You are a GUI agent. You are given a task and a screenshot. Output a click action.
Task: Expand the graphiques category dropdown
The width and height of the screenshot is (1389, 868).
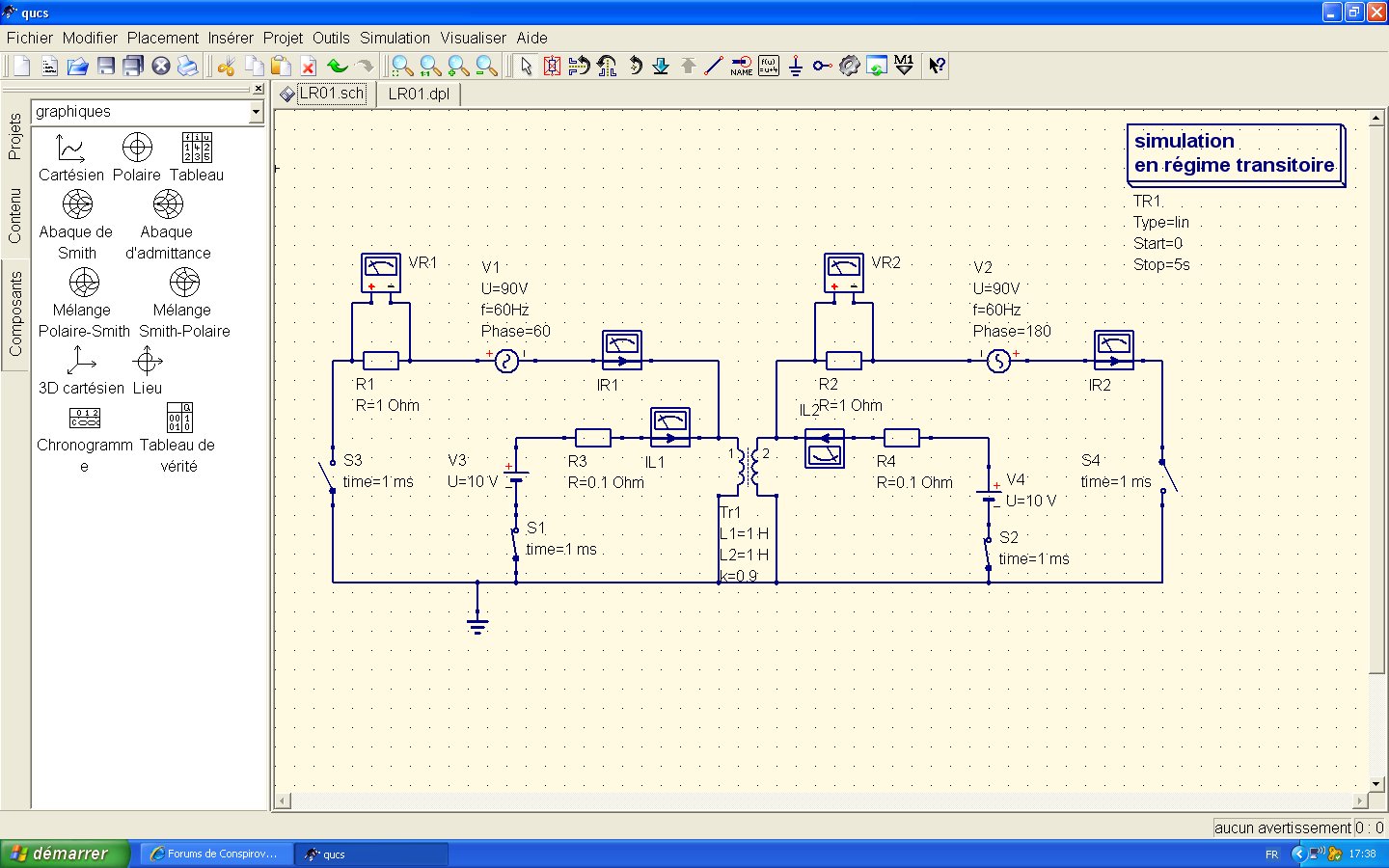[256, 112]
